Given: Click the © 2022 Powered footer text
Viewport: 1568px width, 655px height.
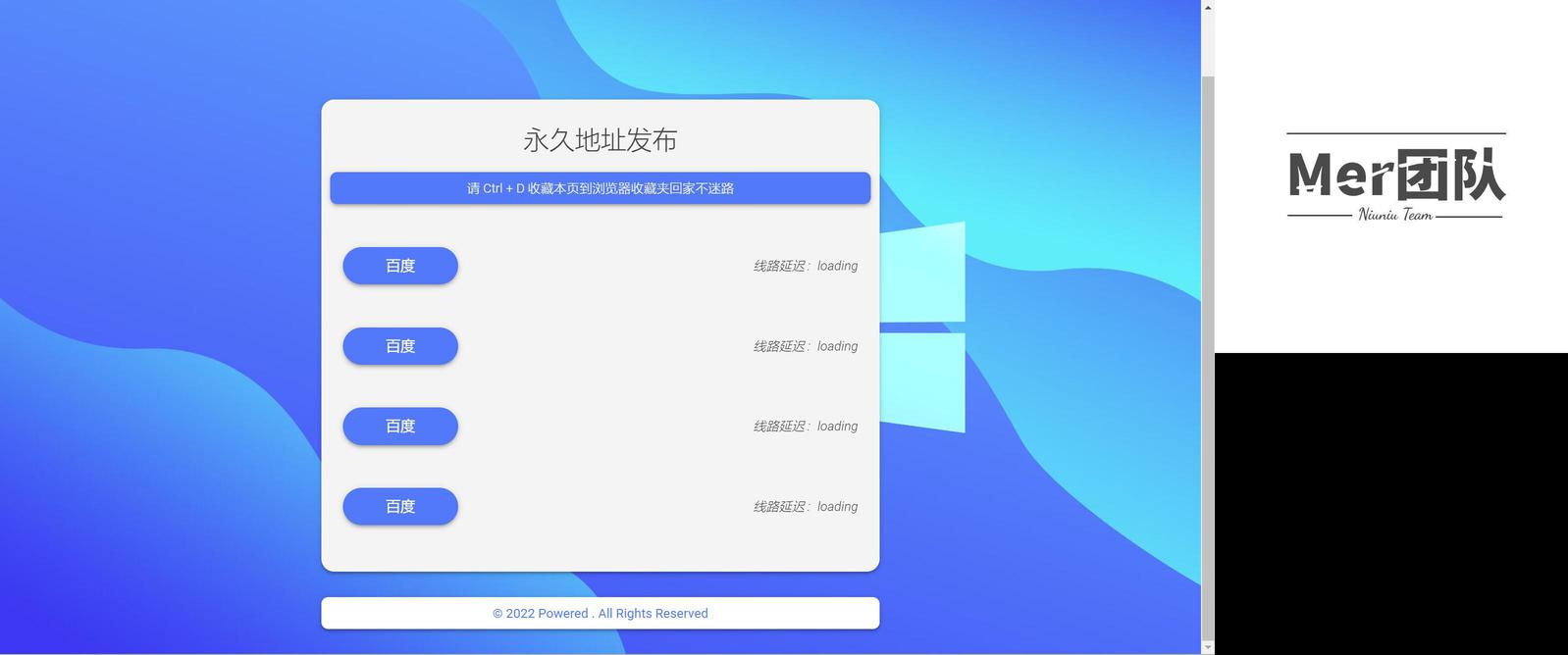Looking at the screenshot, I should pyautogui.click(x=601, y=614).
